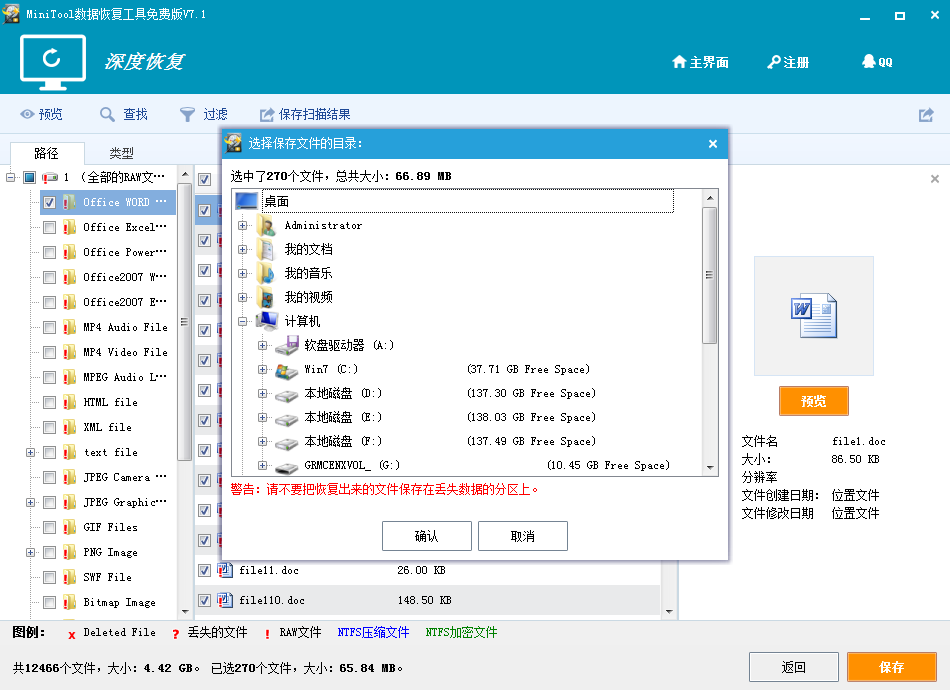
Task: Click the deep recovery monitor icon
Action: point(53,62)
